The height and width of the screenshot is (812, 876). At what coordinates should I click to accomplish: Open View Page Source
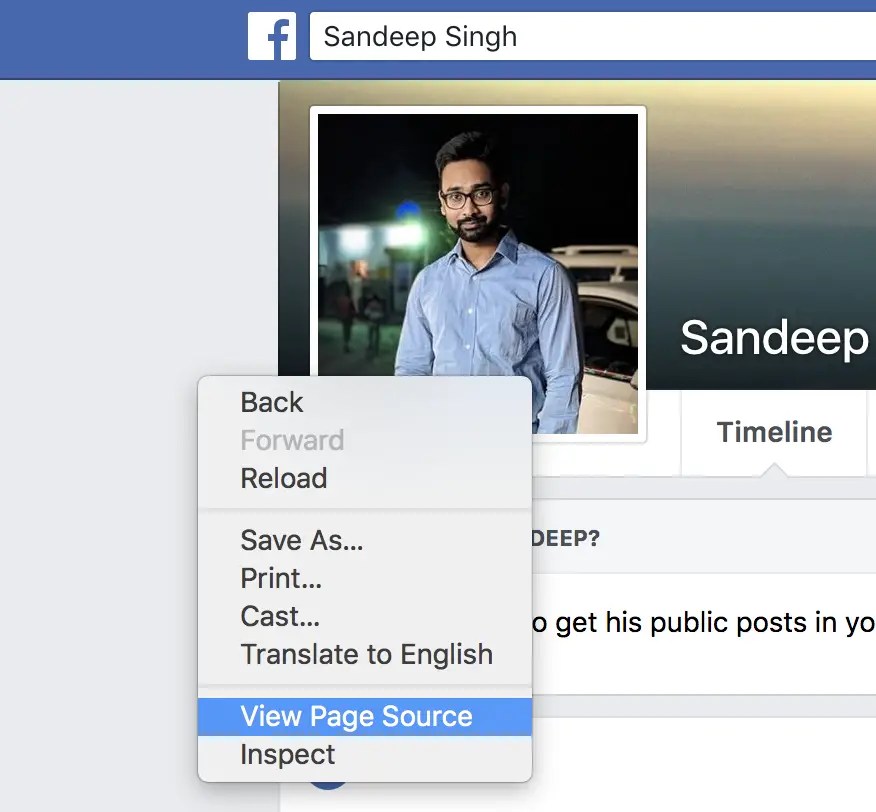click(x=356, y=716)
